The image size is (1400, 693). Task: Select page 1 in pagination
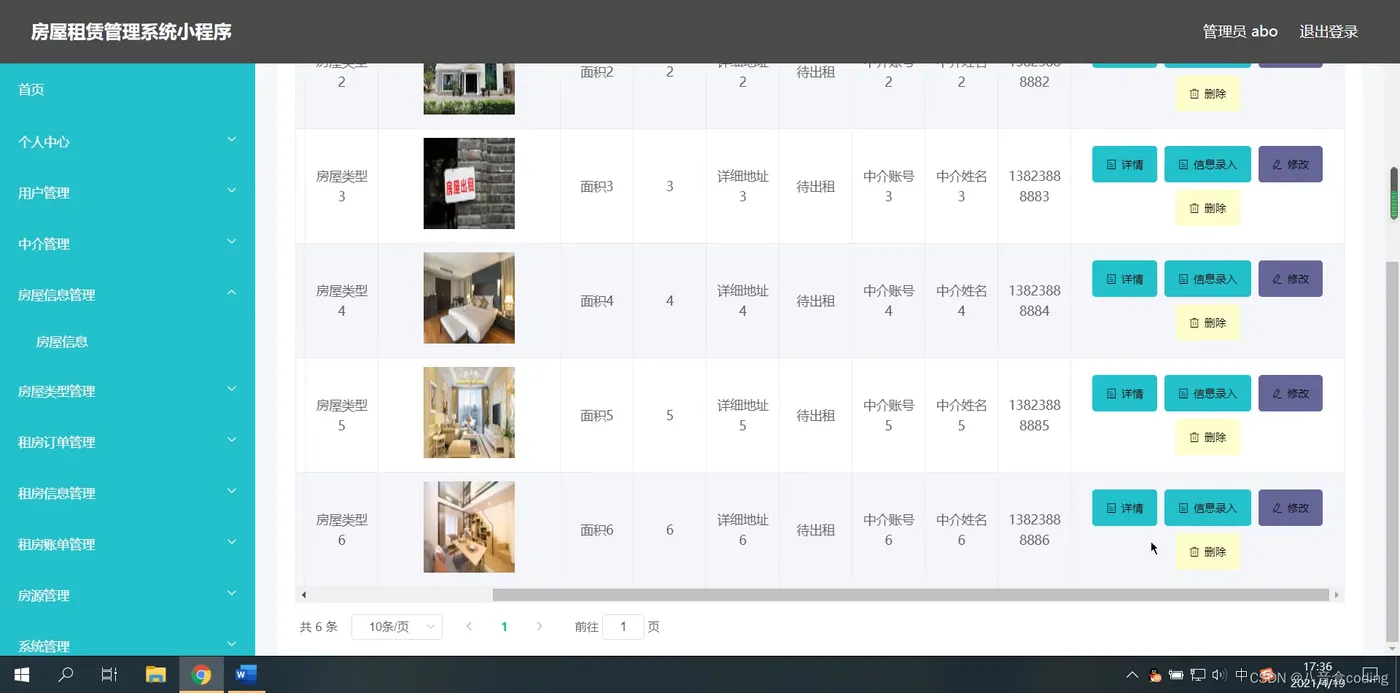click(x=504, y=627)
